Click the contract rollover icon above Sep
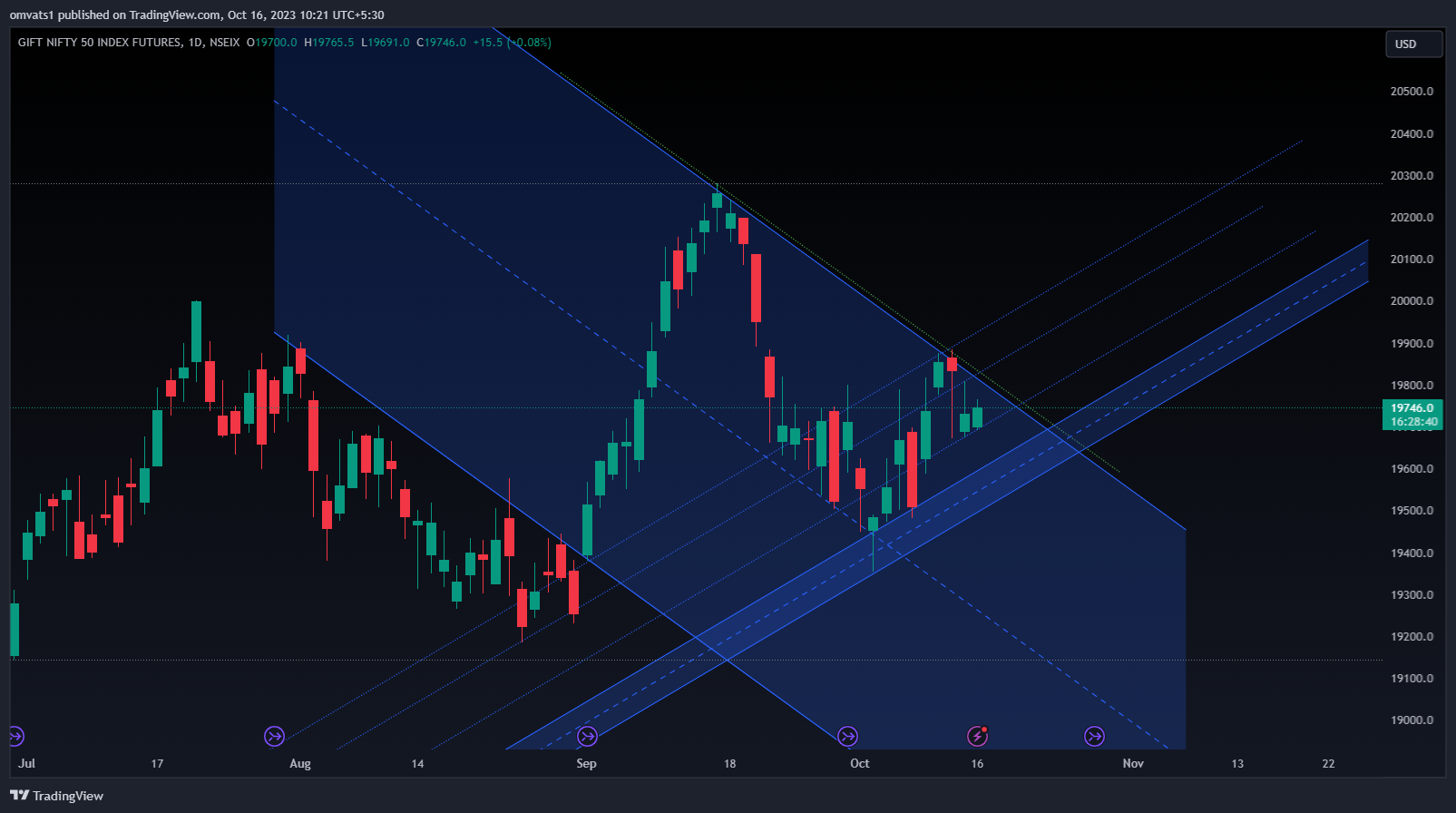Screen dimensions: 1456x813 pos(587,736)
